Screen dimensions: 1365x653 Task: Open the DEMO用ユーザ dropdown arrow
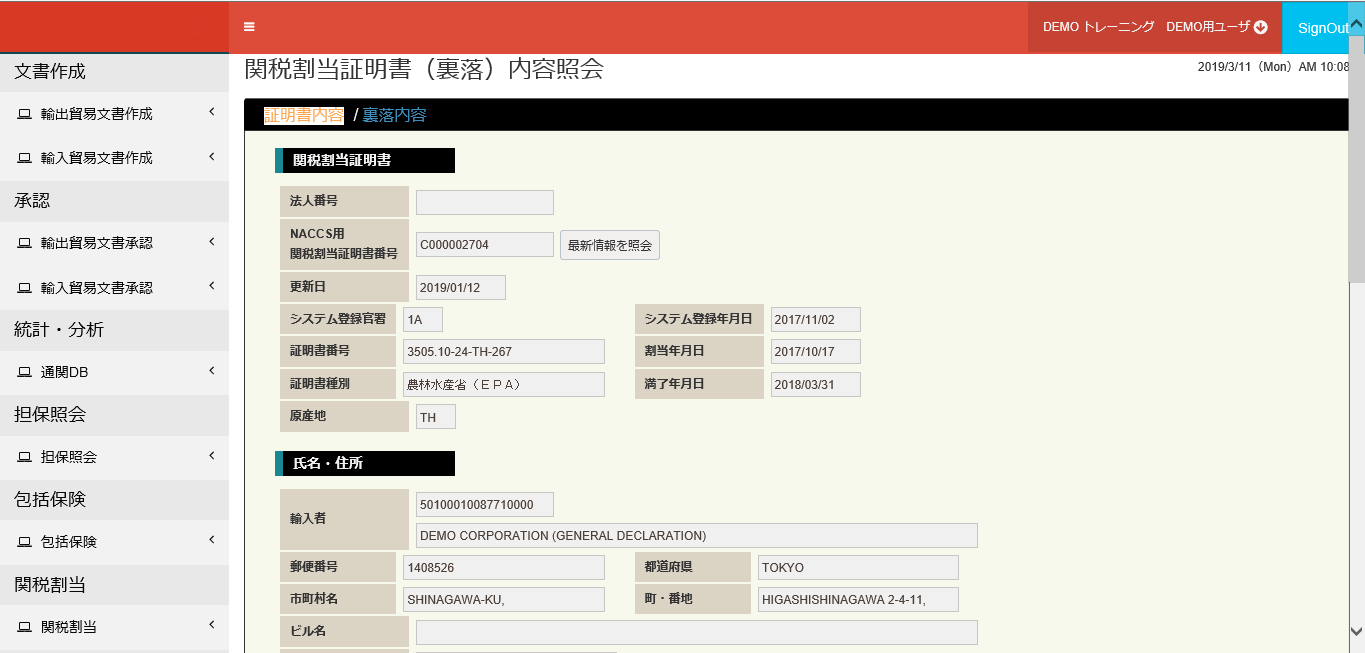tap(1261, 28)
